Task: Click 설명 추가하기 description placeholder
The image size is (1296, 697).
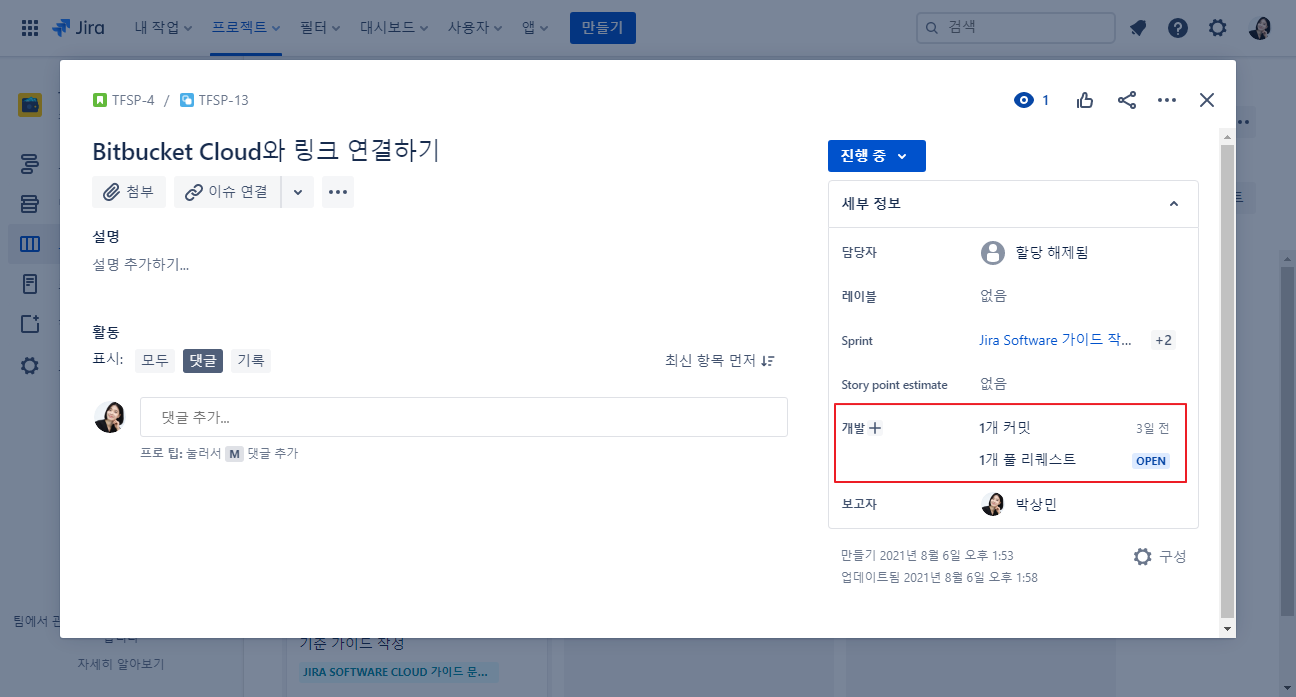Action: pos(141,265)
